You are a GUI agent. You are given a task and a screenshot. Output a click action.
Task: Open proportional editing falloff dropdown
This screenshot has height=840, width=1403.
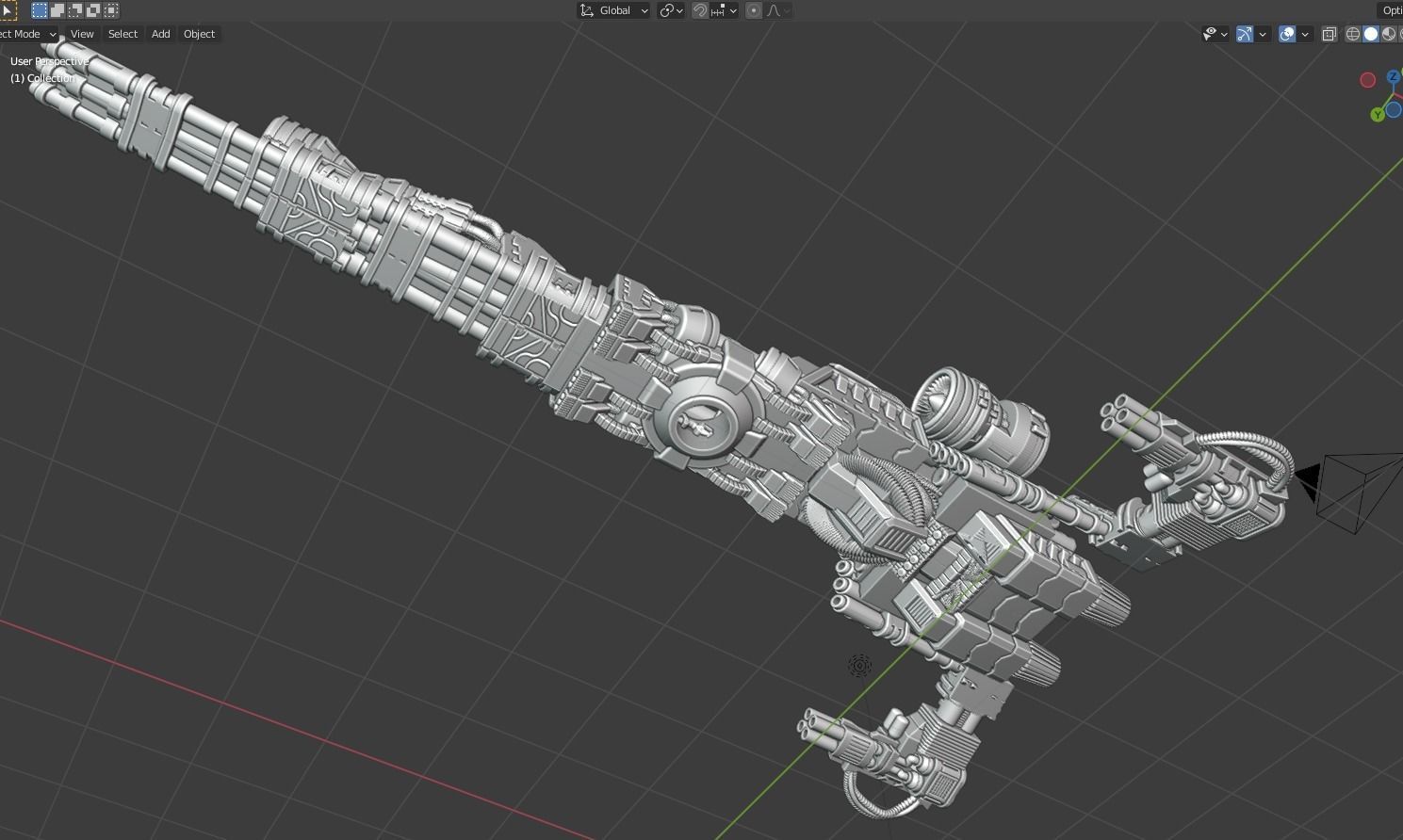pyautogui.click(x=777, y=10)
